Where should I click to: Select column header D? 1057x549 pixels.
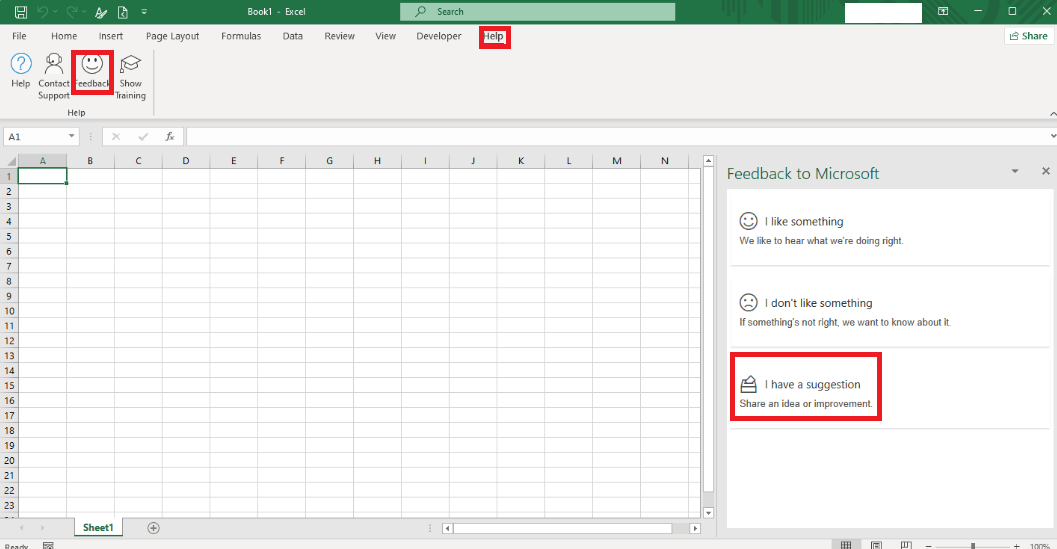click(x=185, y=161)
